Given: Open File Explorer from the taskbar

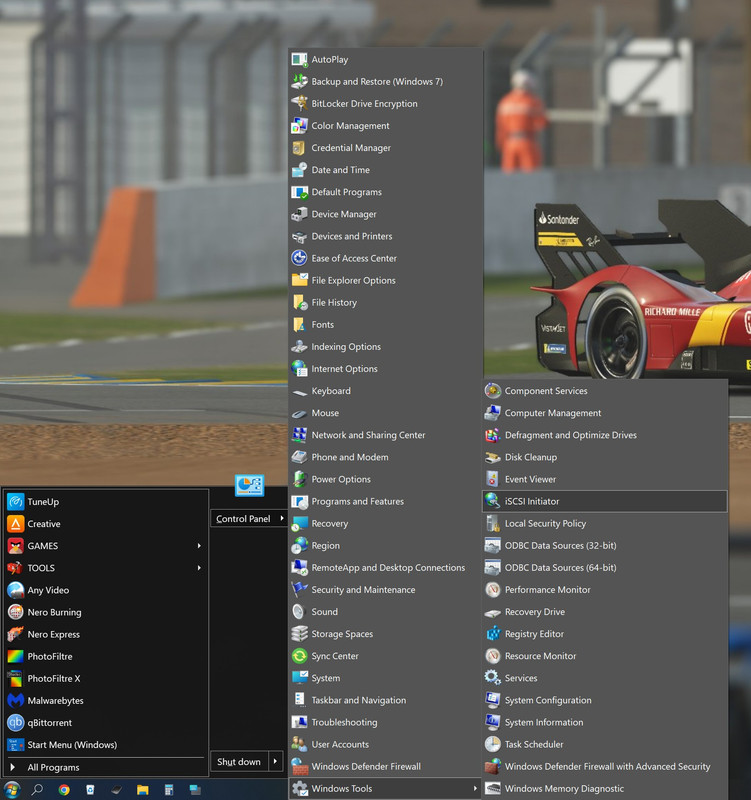Looking at the screenshot, I should 143,790.
